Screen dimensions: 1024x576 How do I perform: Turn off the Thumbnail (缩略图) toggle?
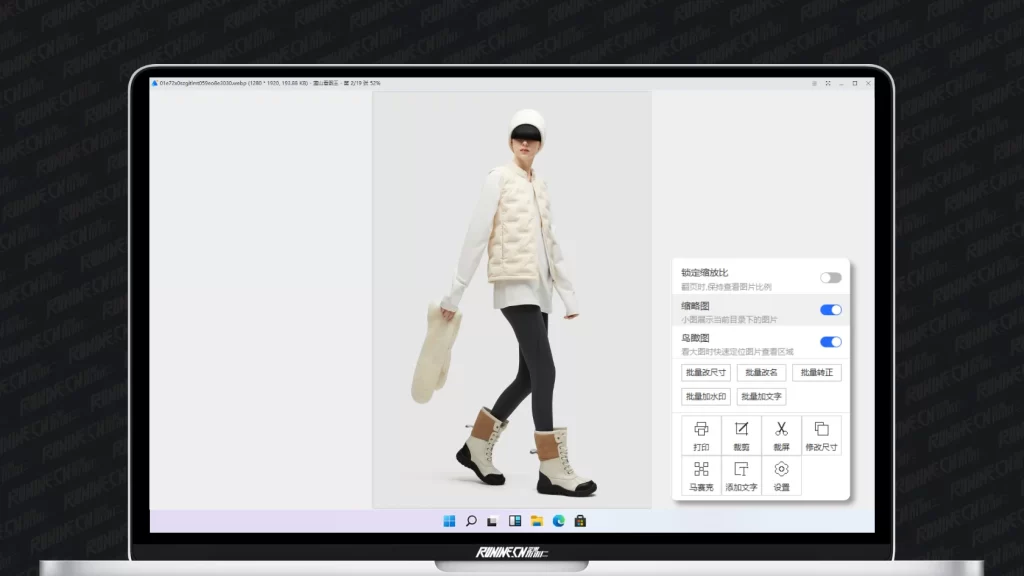[830, 310]
